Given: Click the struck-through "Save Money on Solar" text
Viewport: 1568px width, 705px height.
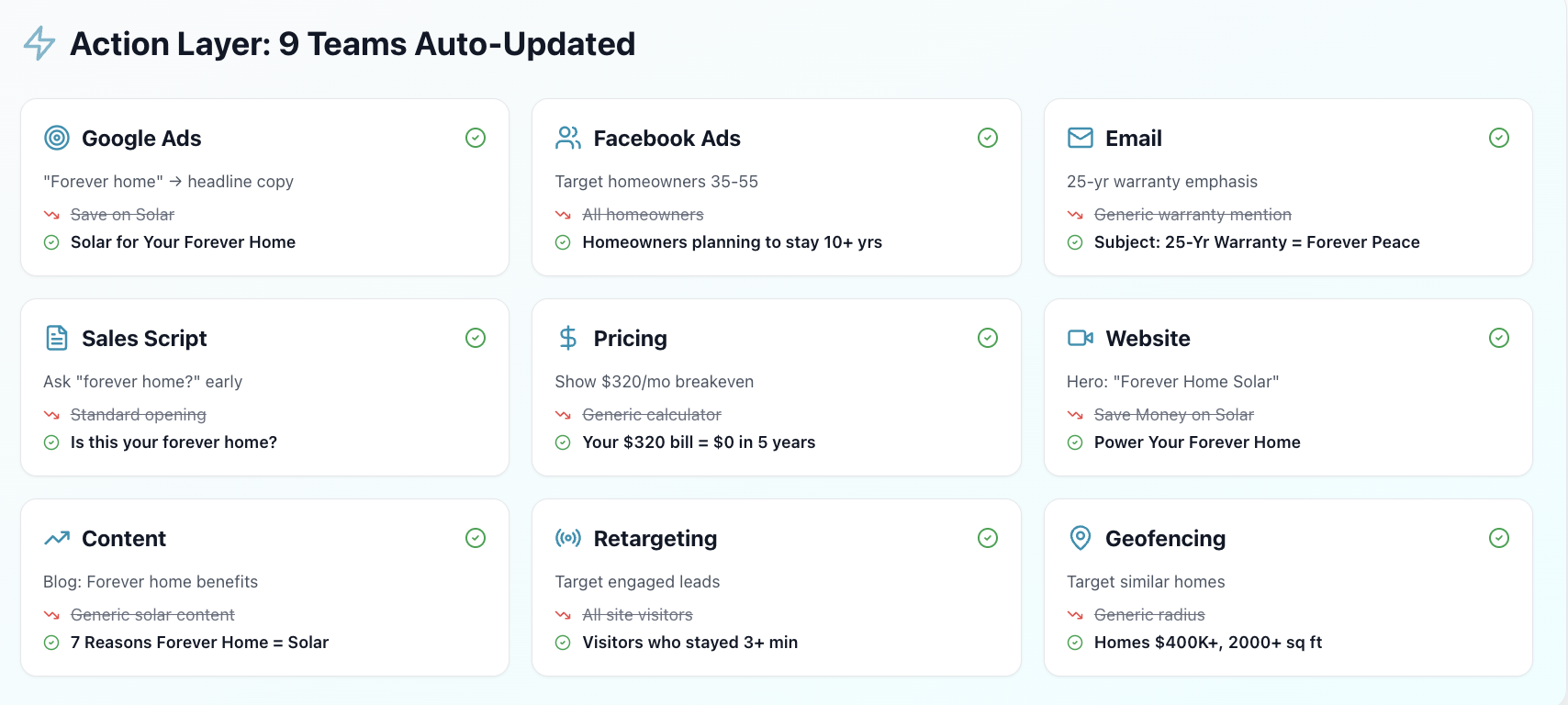Looking at the screenshot, I should [1173, 415].
